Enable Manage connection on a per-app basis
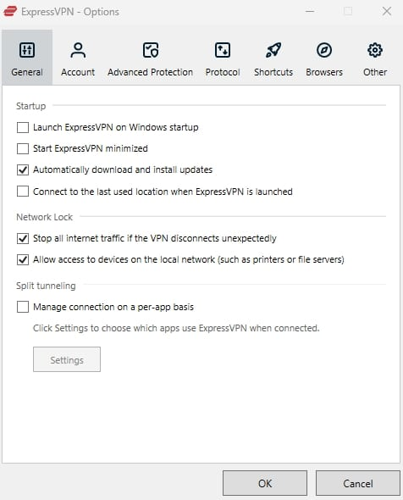This screenshot has width=403, height=500. point(23,307)
